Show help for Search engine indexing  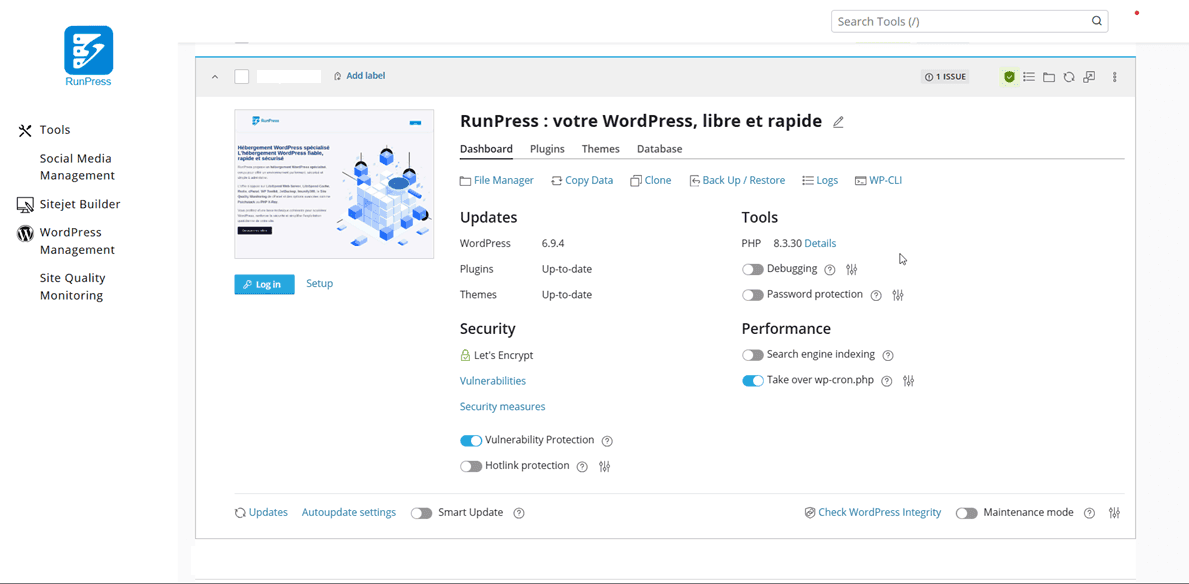coord(888,355)
